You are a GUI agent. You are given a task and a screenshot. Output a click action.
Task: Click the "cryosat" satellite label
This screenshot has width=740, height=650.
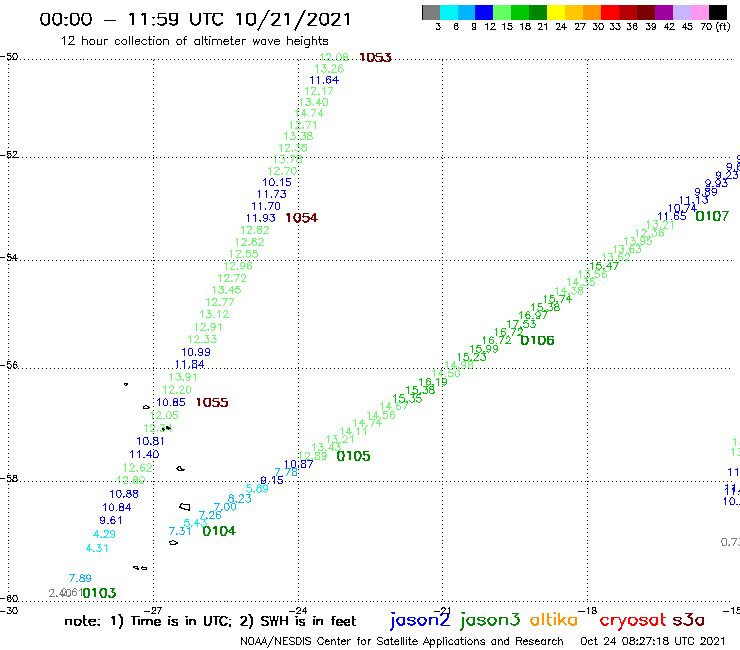coord(633,621)
